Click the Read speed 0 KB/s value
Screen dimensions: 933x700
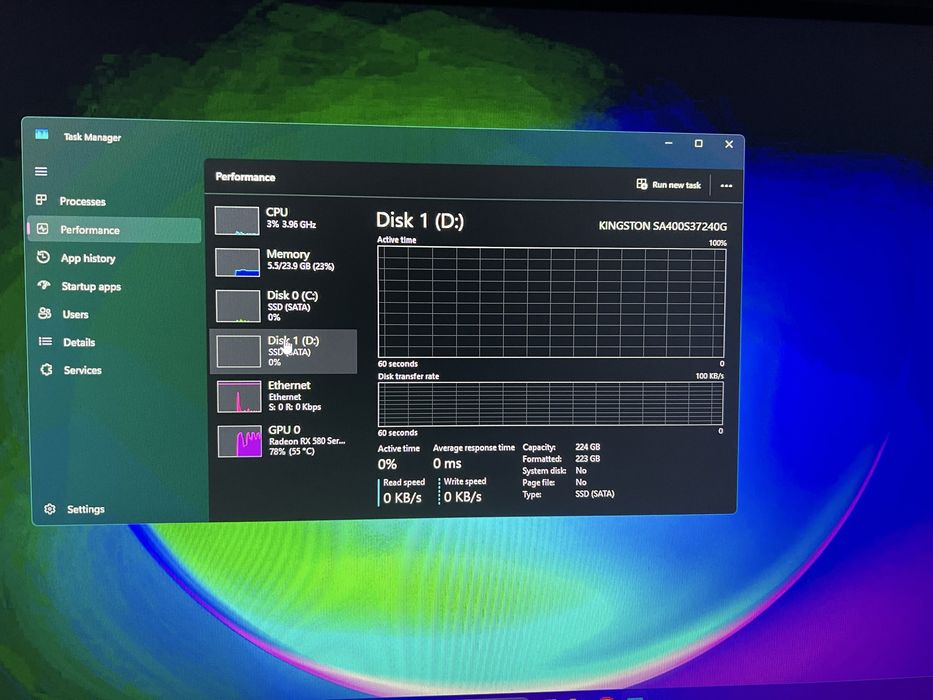pos(402,498)
